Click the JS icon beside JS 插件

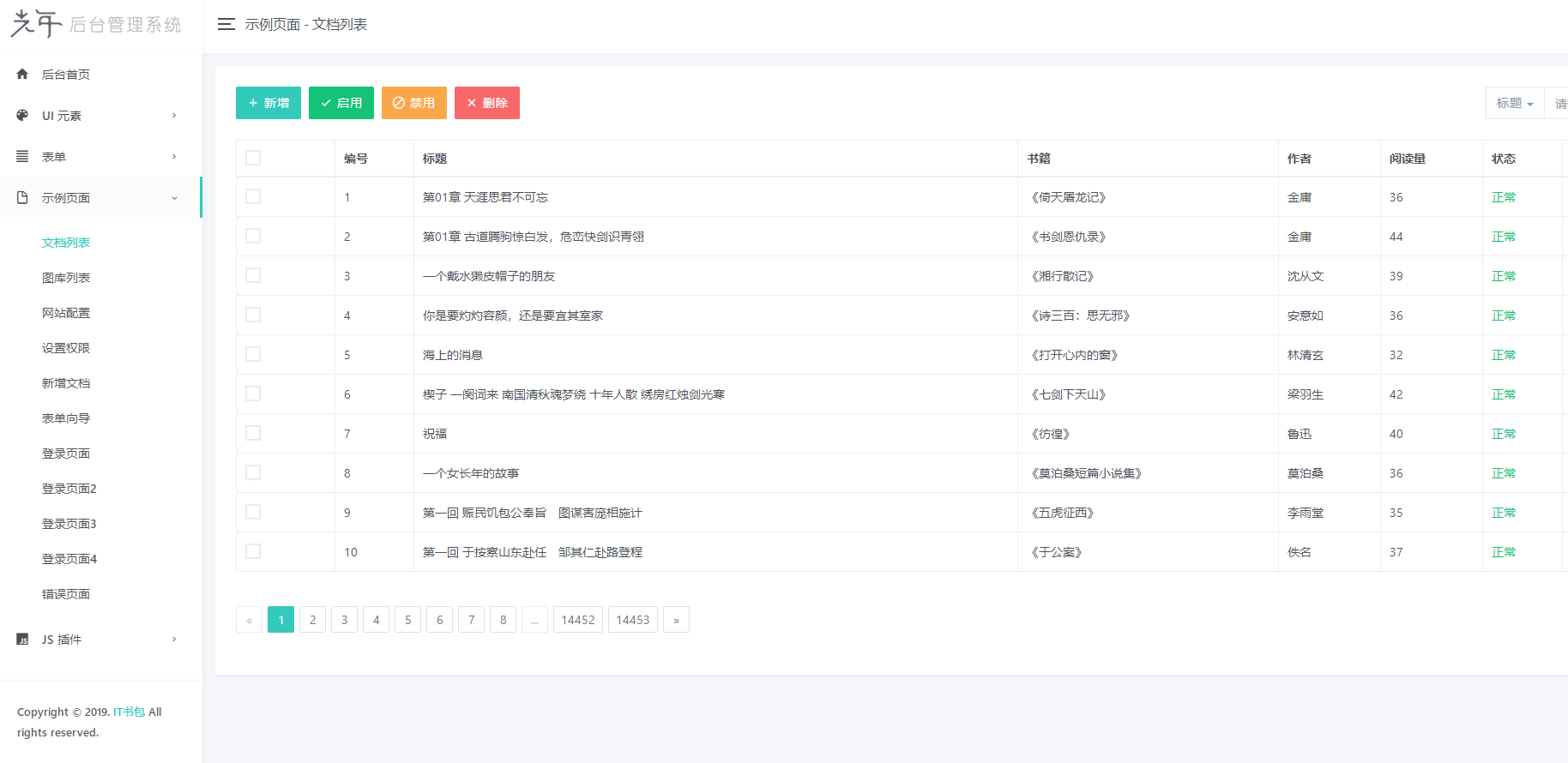[x=22, y=639]
